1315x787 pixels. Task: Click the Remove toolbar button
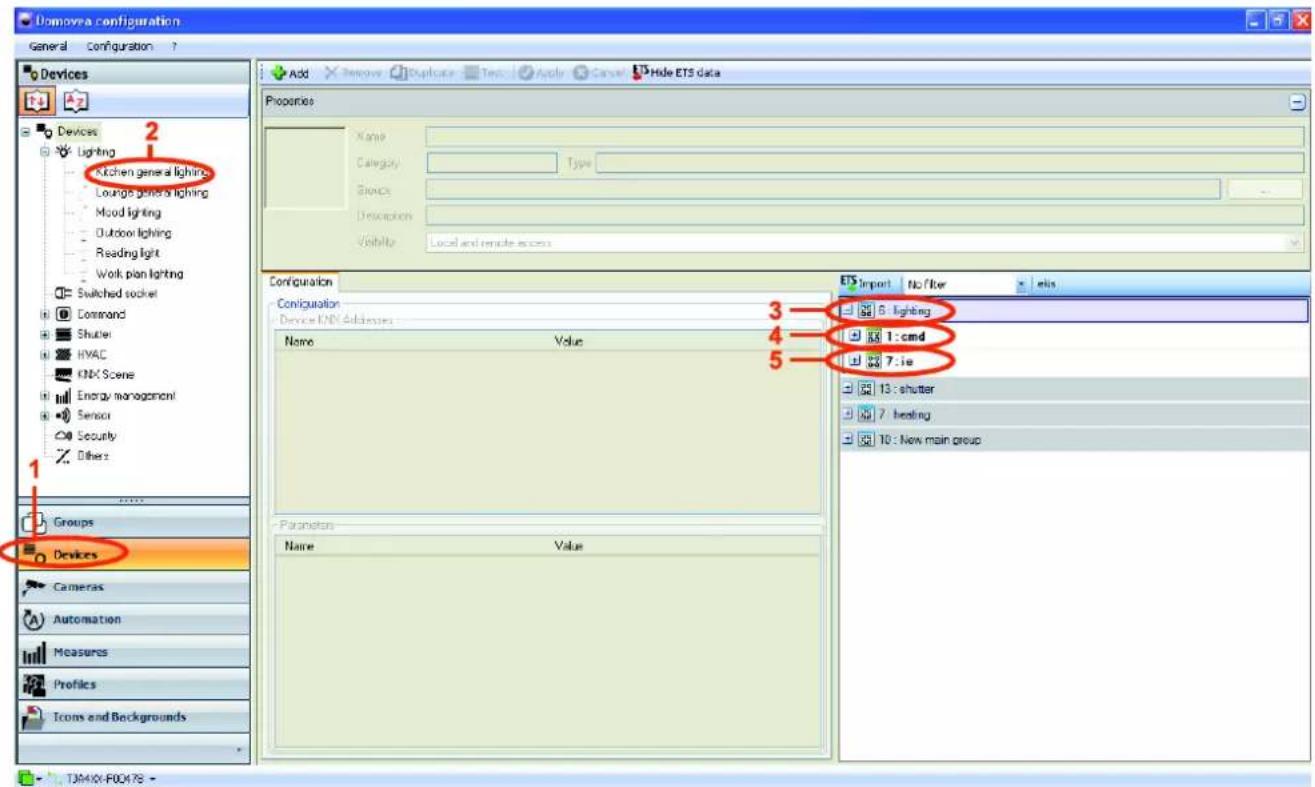pyautogui.click(x=351, y=73)
